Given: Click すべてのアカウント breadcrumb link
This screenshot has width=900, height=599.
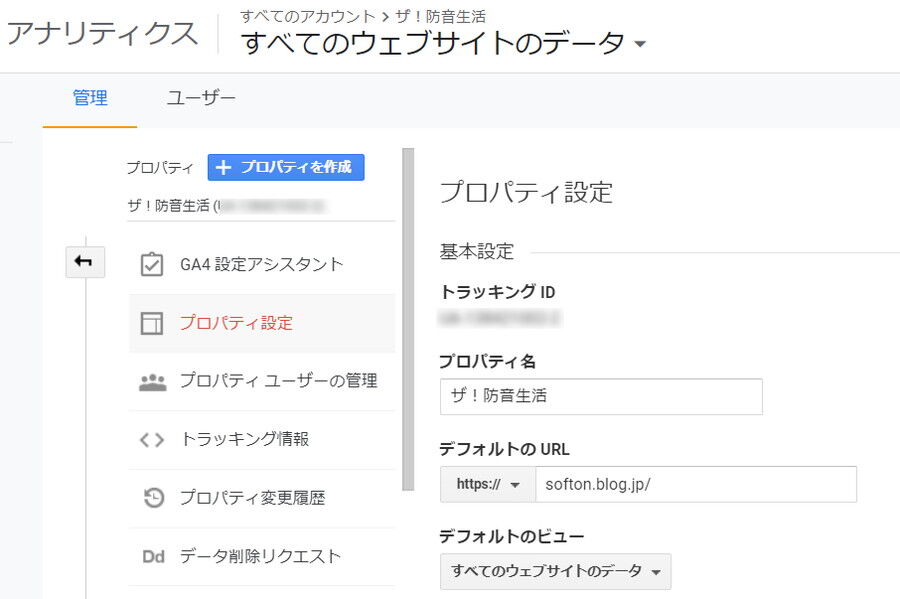Looking at the screenshot, I should pyautogui.click(x=307, y=16).
